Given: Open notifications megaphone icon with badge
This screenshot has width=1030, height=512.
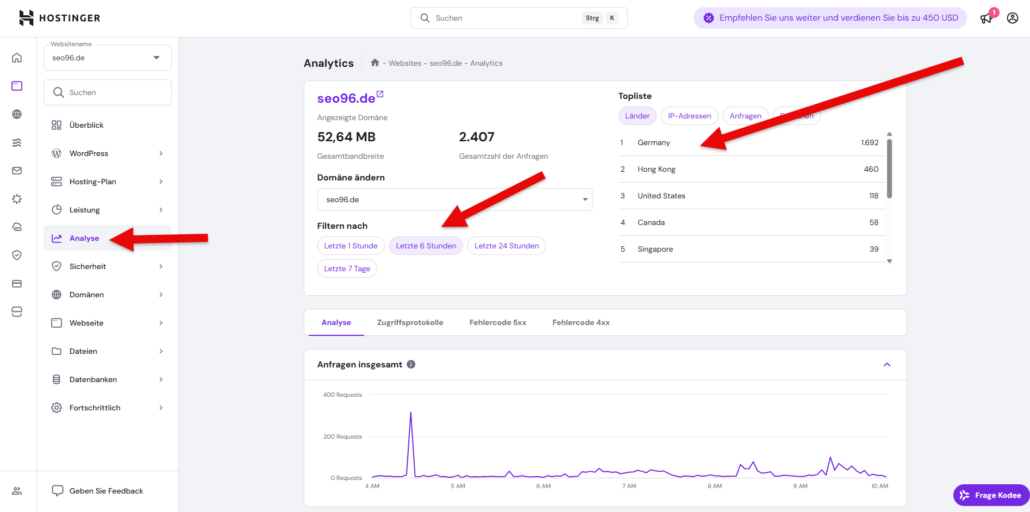Looking at the screenshot, I should tap(987, 18).
